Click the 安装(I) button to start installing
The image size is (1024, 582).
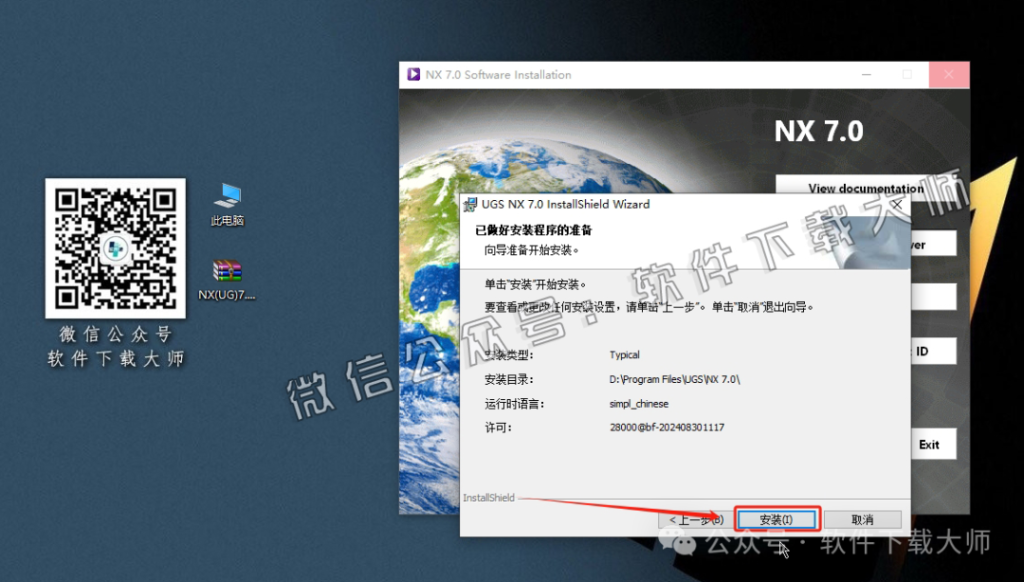[778, 519]
